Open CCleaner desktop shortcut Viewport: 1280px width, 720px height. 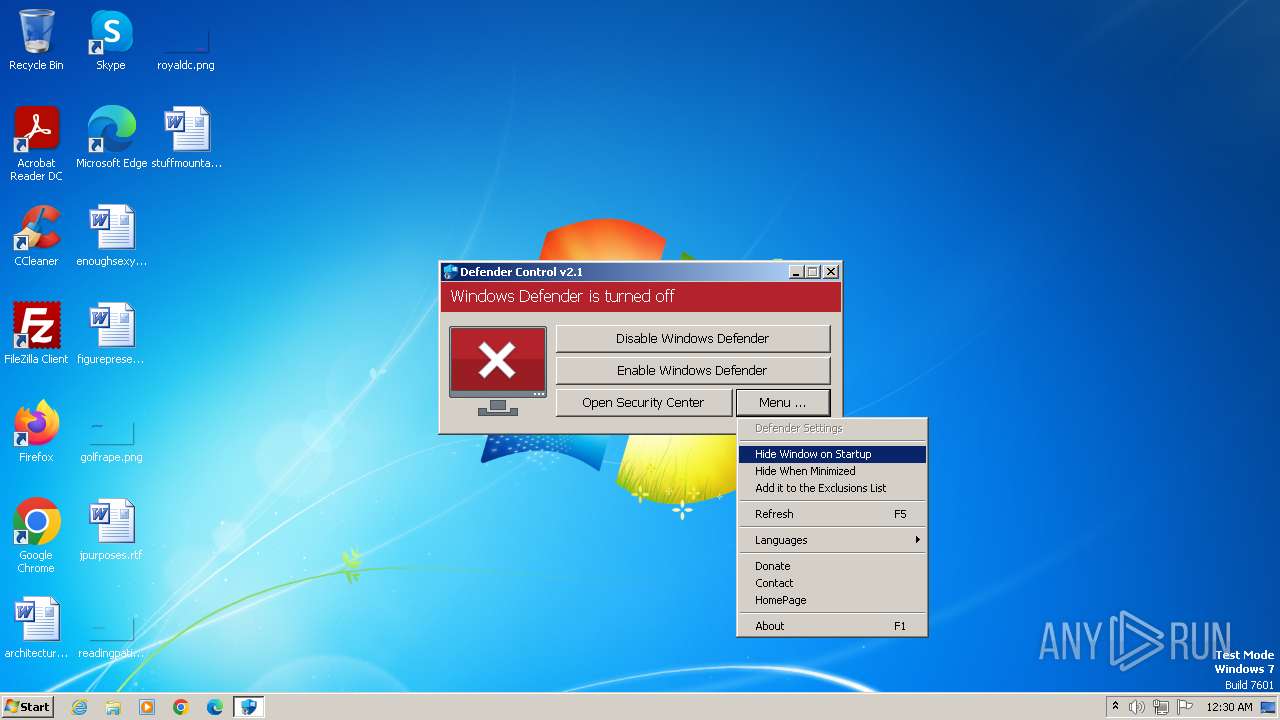36,235
